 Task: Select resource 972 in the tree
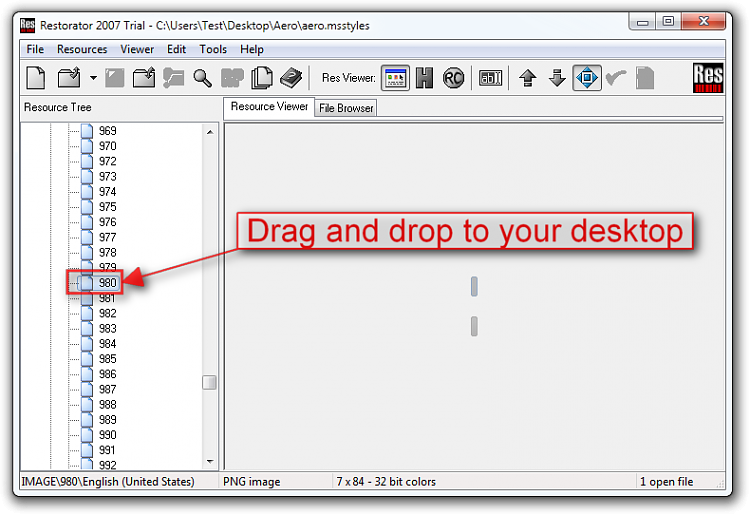[108, 161]
